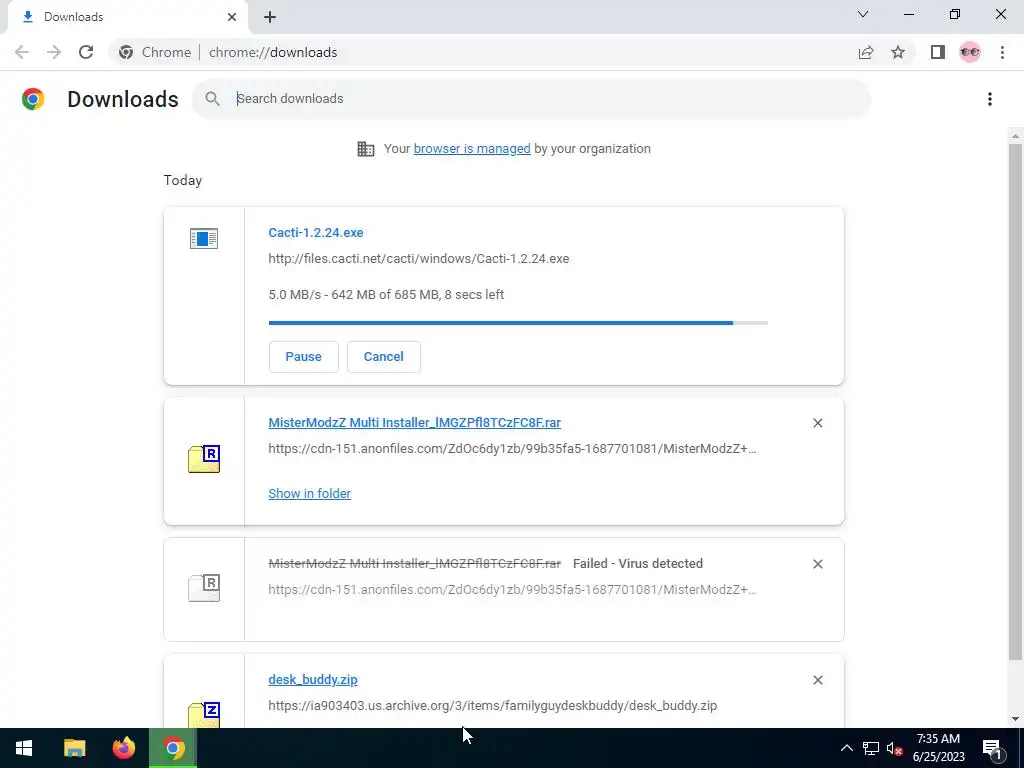Remove the desk_buddy.zip entry
Viewport: 1024px width, 768px height.
tap(818, 680)
